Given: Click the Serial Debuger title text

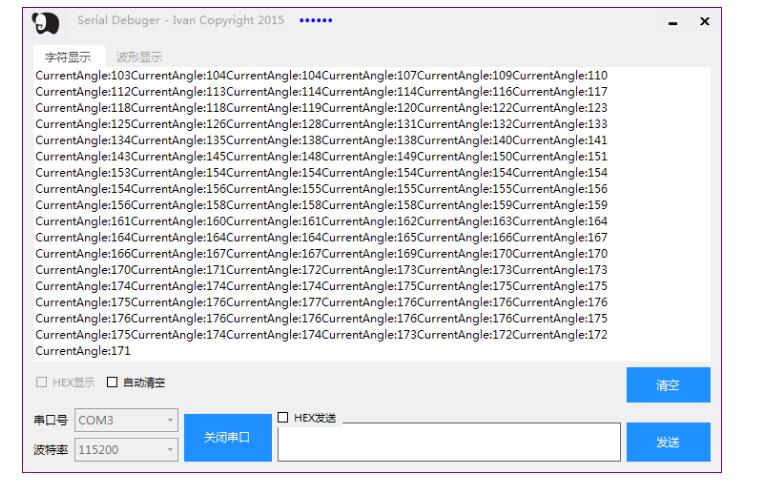Looking at the screenshot, I should [180, 21].
